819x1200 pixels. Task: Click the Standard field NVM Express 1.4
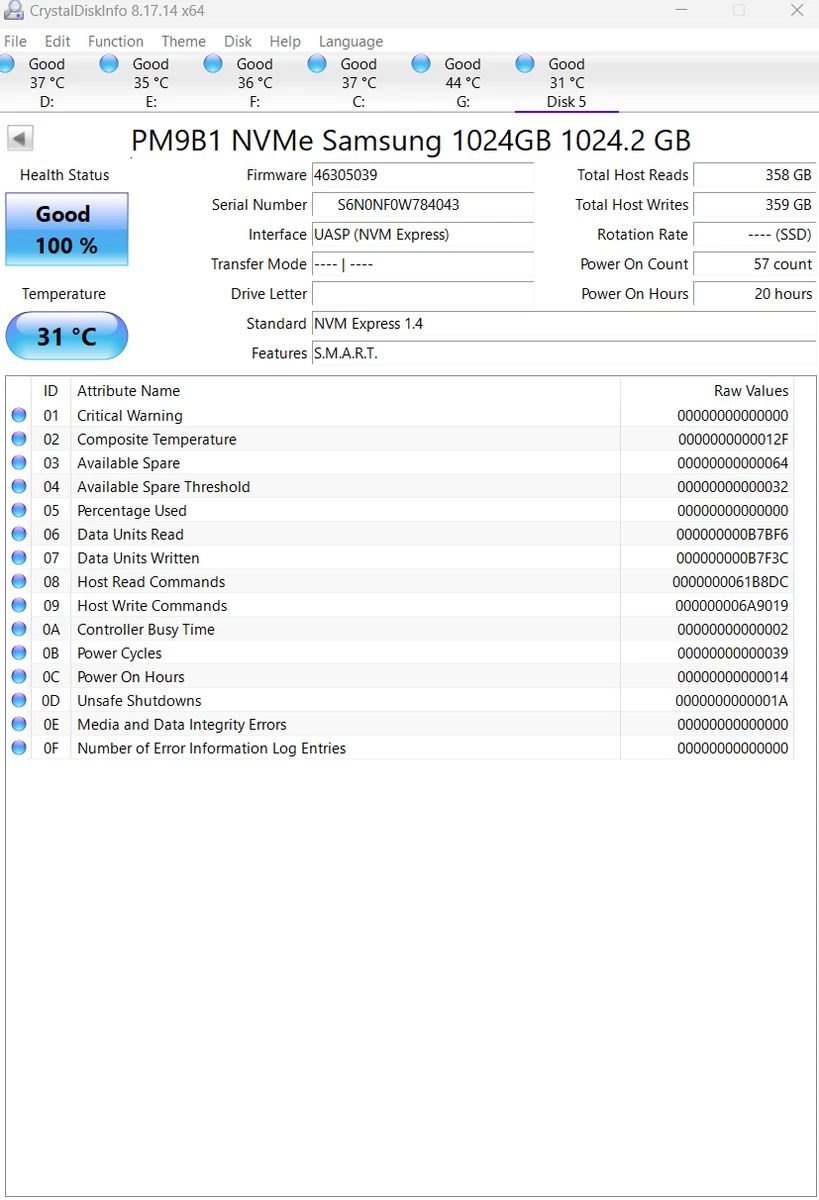pyautogui.click(x=564, y=324)
